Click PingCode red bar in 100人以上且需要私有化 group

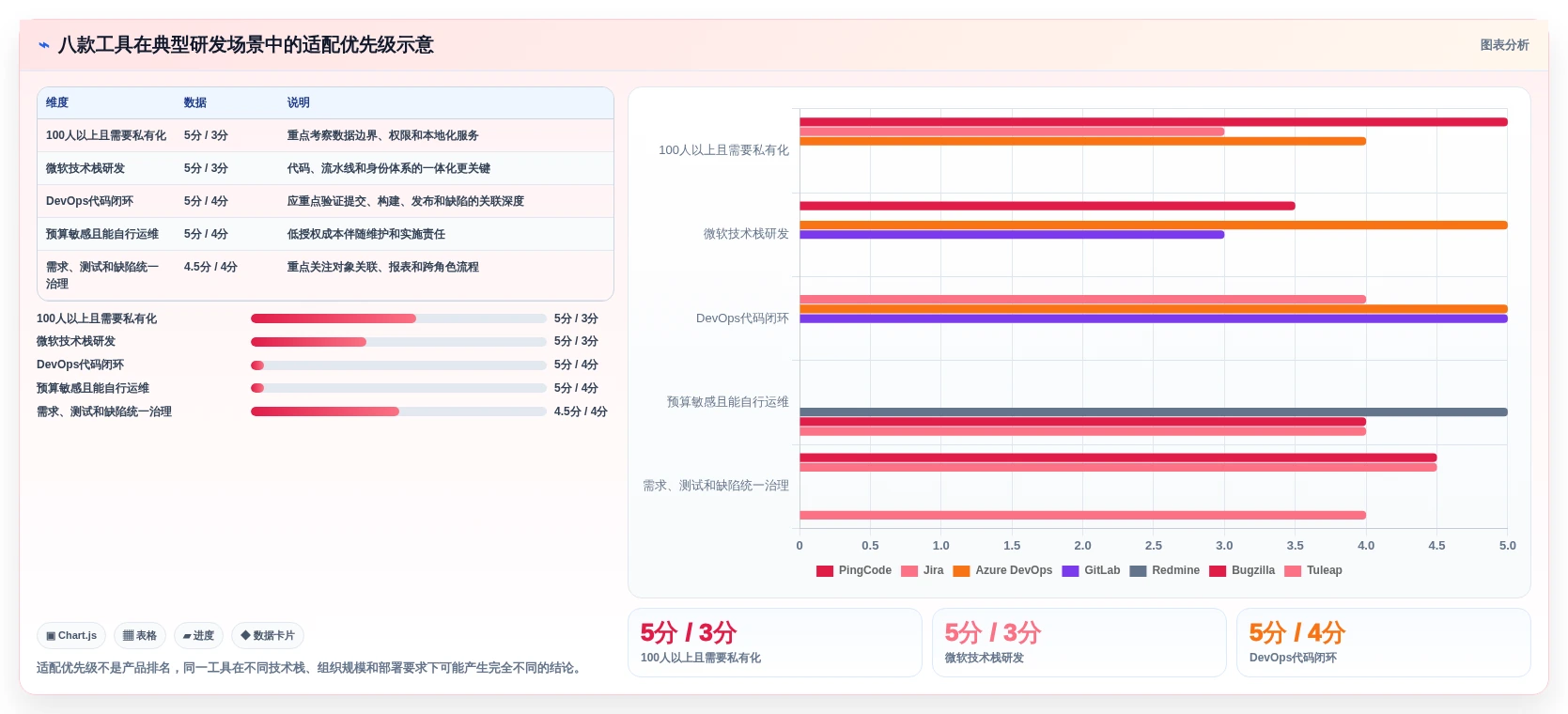[x=1154, y=122]
